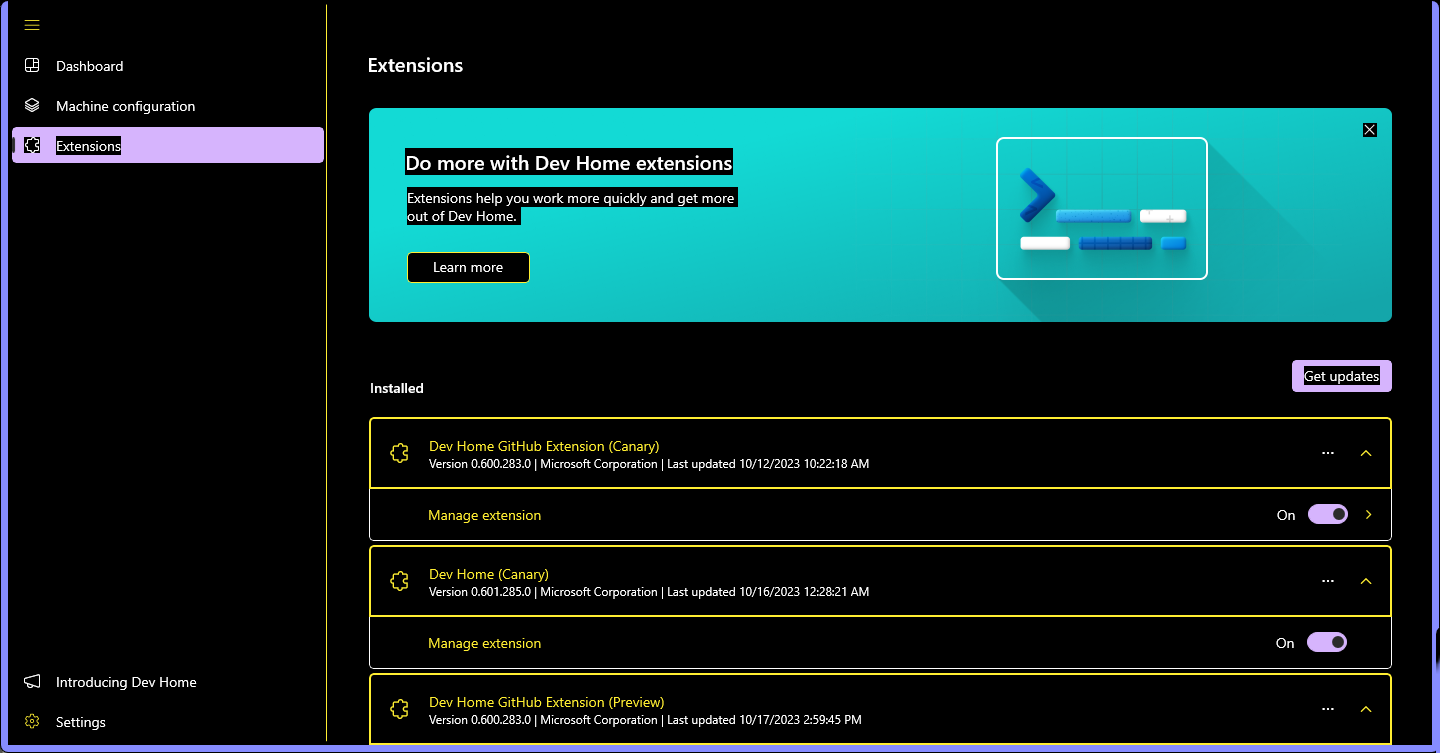Click the Learn more button
Image resolution: width=1440 pixels, height=753 pixels.
pyautogui.click(x=468, y=267)
